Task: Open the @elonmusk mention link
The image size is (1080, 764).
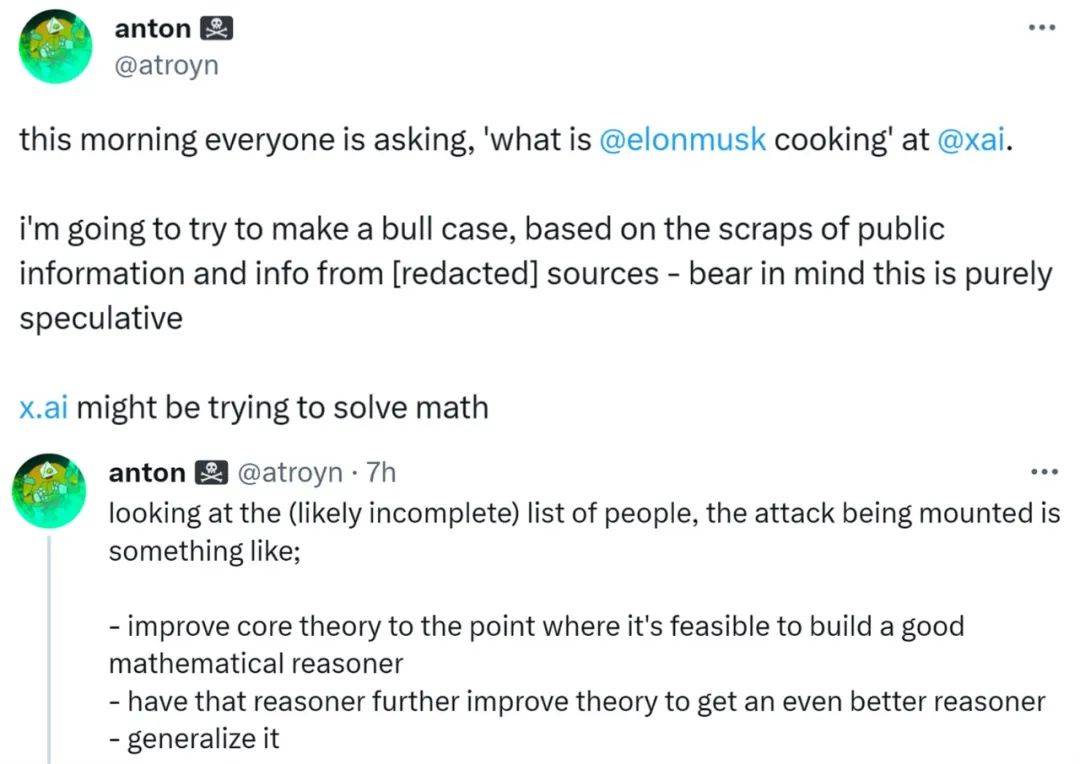Action: [x=682, y=140]
